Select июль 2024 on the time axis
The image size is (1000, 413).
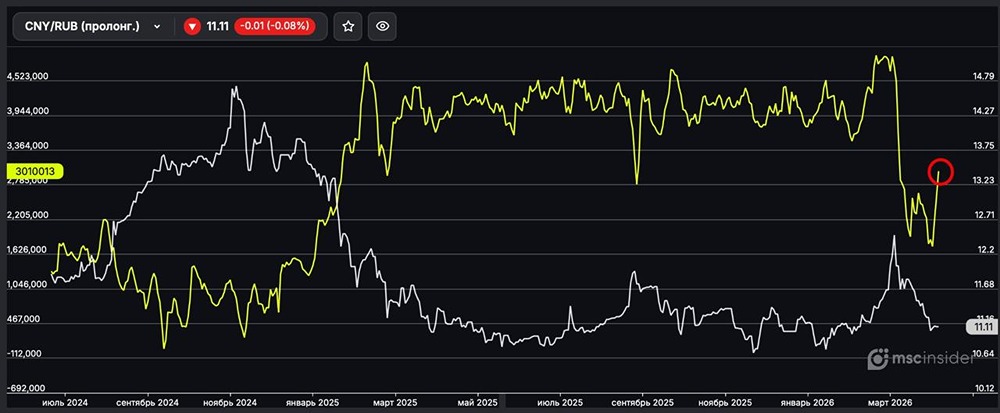click(65, 402)
